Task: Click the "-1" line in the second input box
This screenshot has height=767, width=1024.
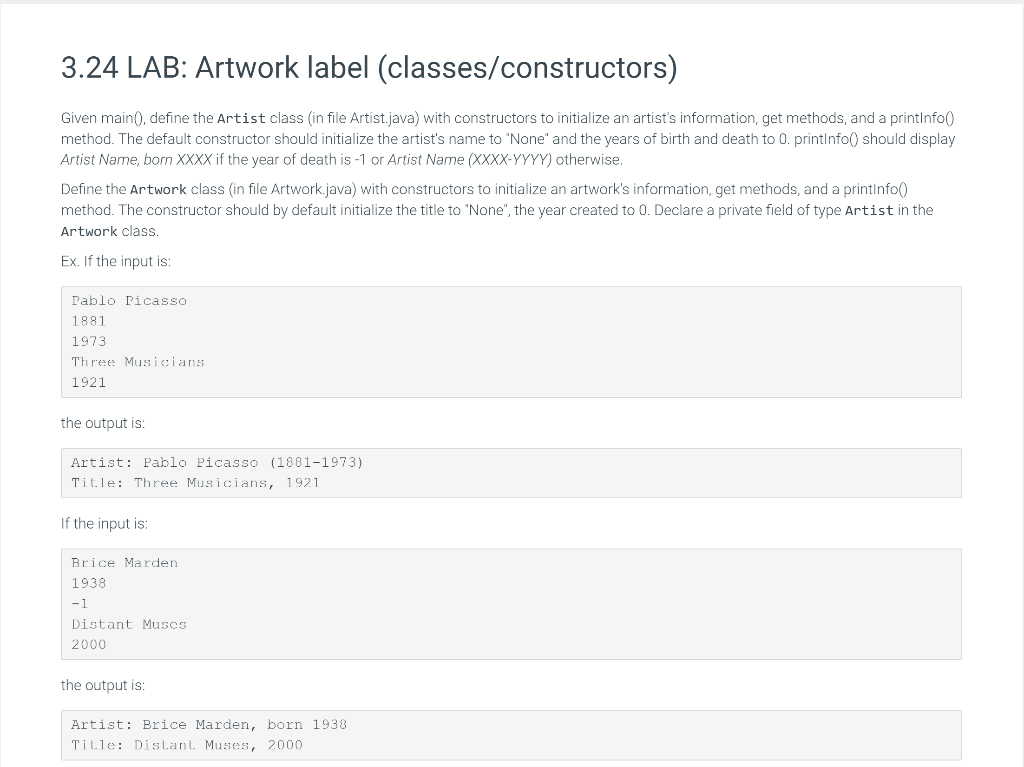Action: (x=80, y=604)
